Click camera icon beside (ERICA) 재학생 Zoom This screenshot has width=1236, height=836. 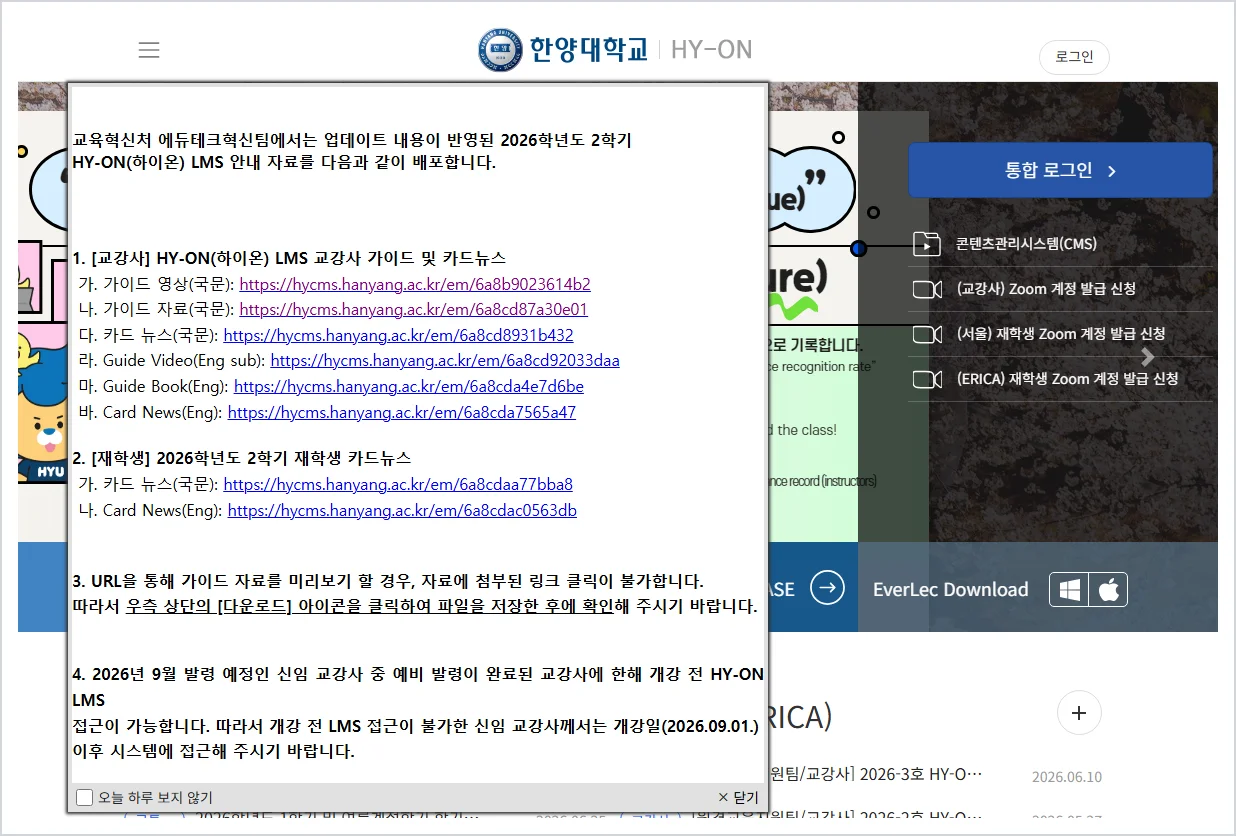click(927, 379)
